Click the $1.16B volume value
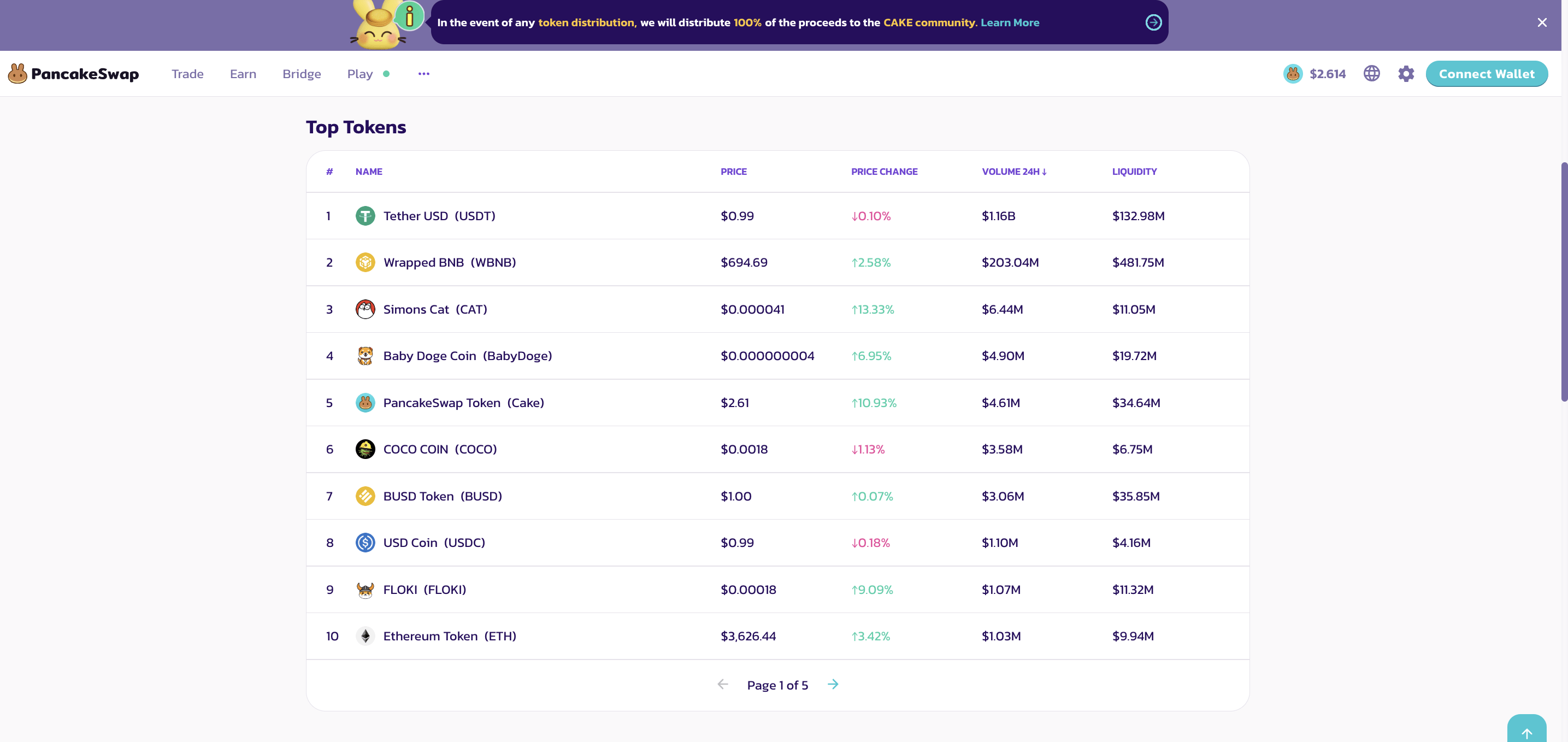1568x742 pixels. click(998, 215)
